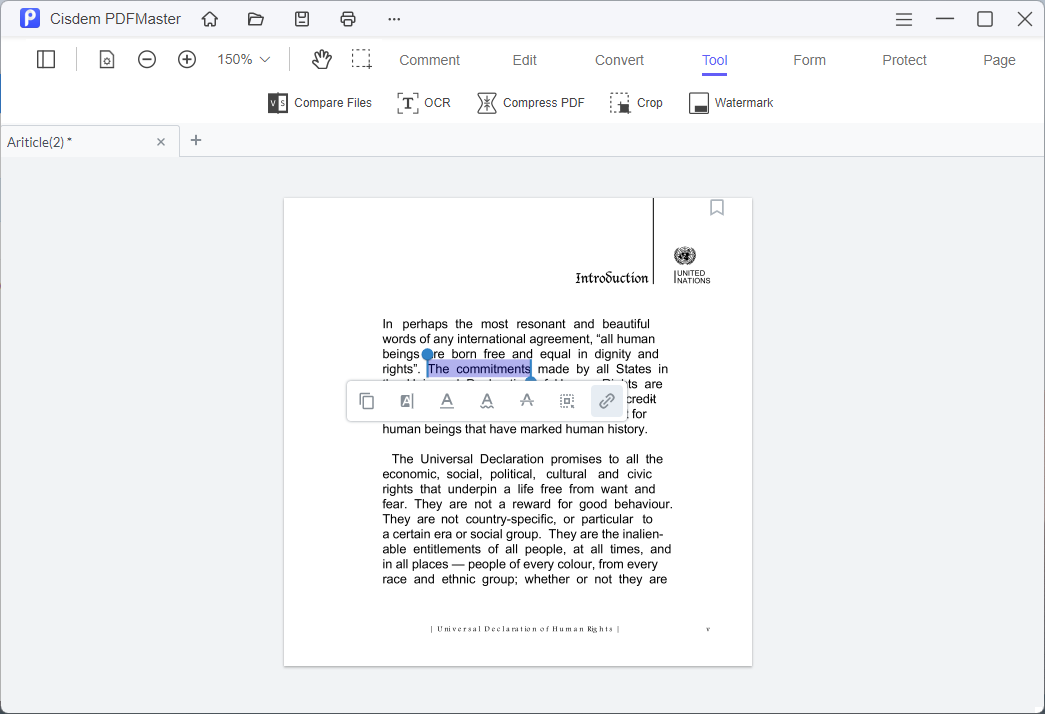Close the Ariticle(2) tab
The height and width of the screenshot is (714, 1045).
point(161,142)
